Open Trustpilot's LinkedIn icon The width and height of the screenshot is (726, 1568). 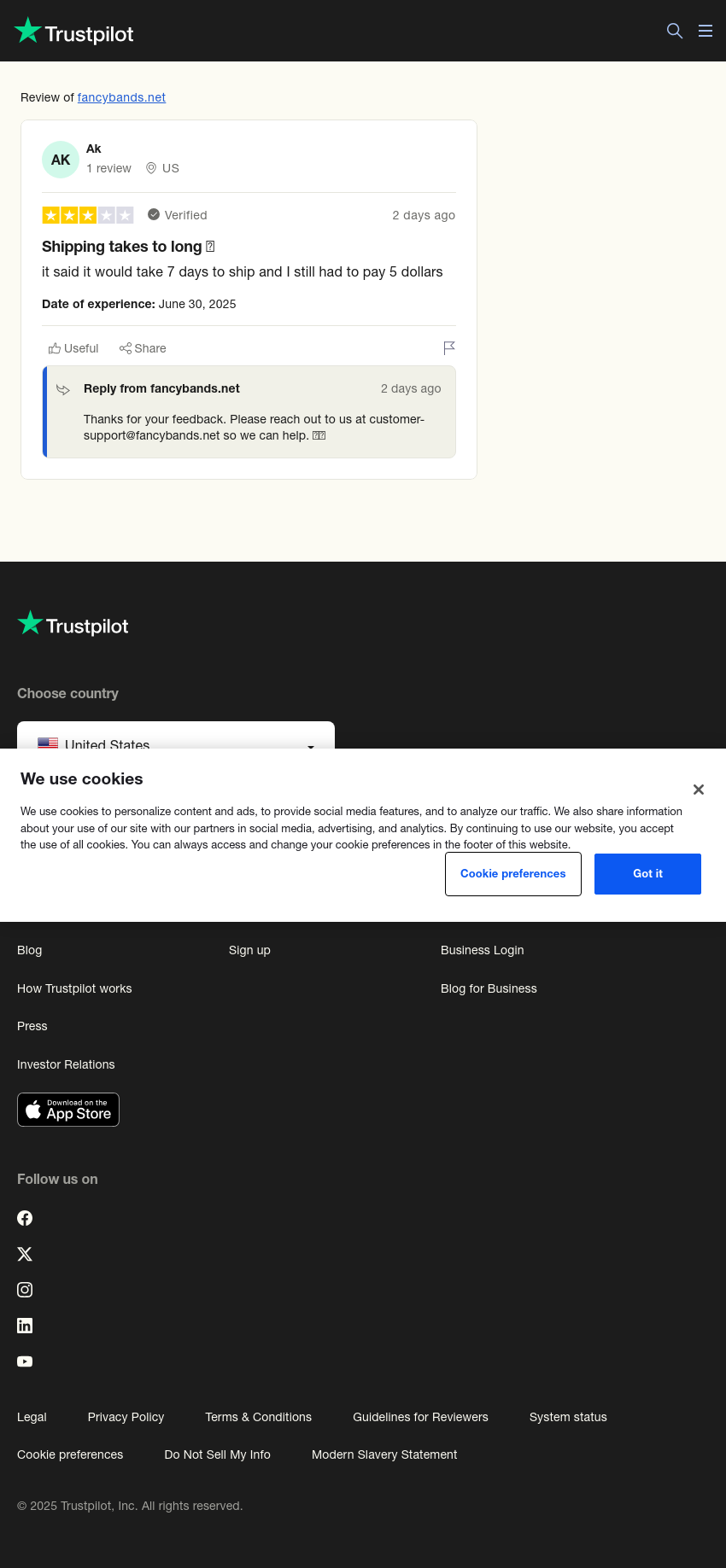[x=25, y=1326]
